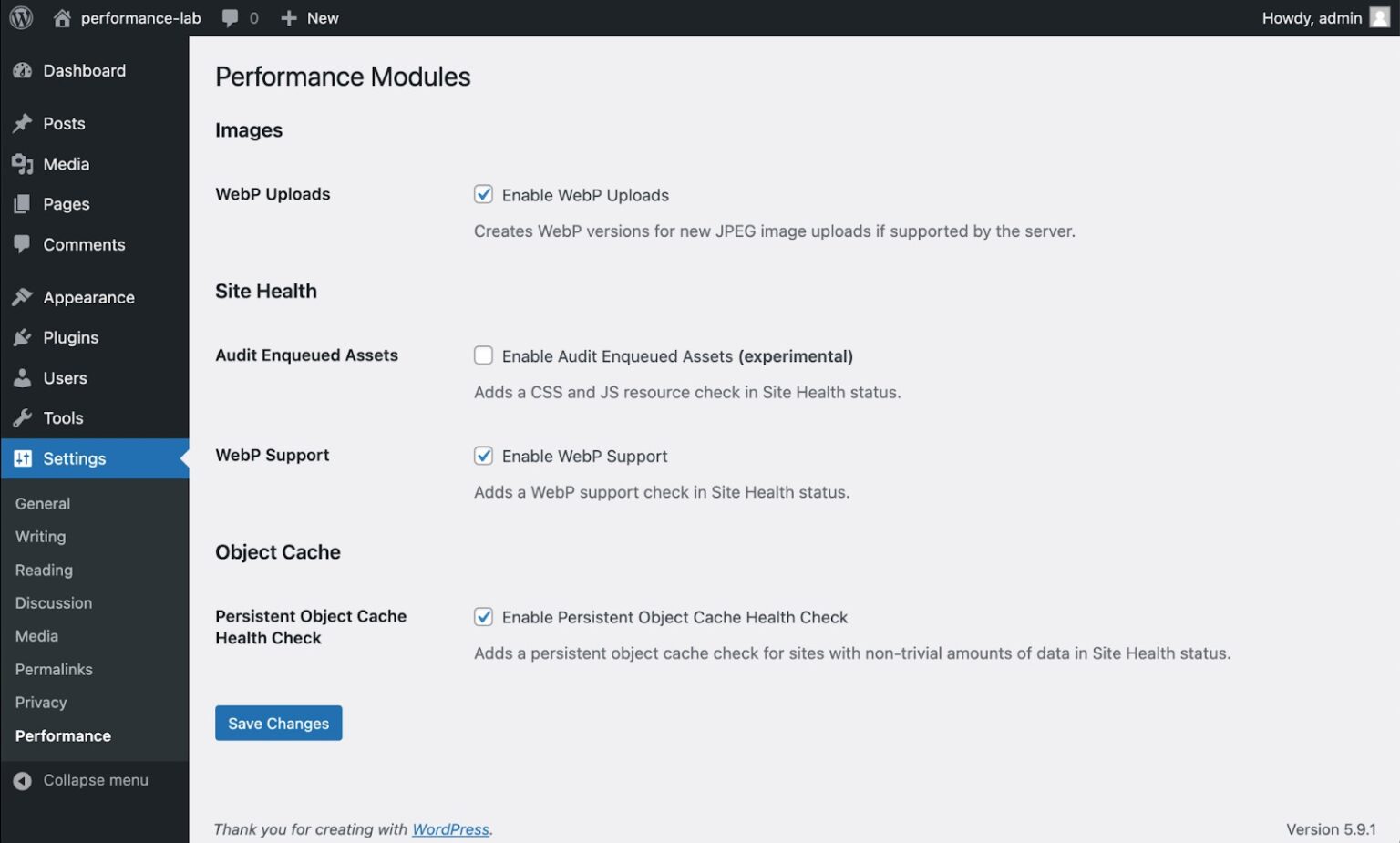Viewport: 1400px width, 843px height.
Task: Enable Audit Enqueued Assets experimental check
Action: pos(483,355)
